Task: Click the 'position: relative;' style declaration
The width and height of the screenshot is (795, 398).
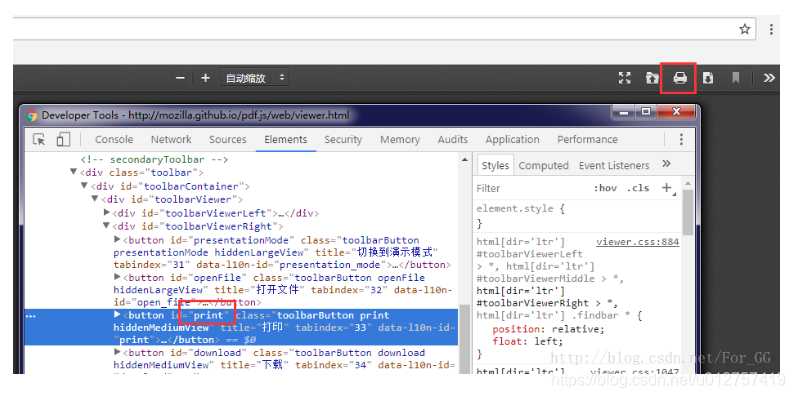Action: (549, 329)
